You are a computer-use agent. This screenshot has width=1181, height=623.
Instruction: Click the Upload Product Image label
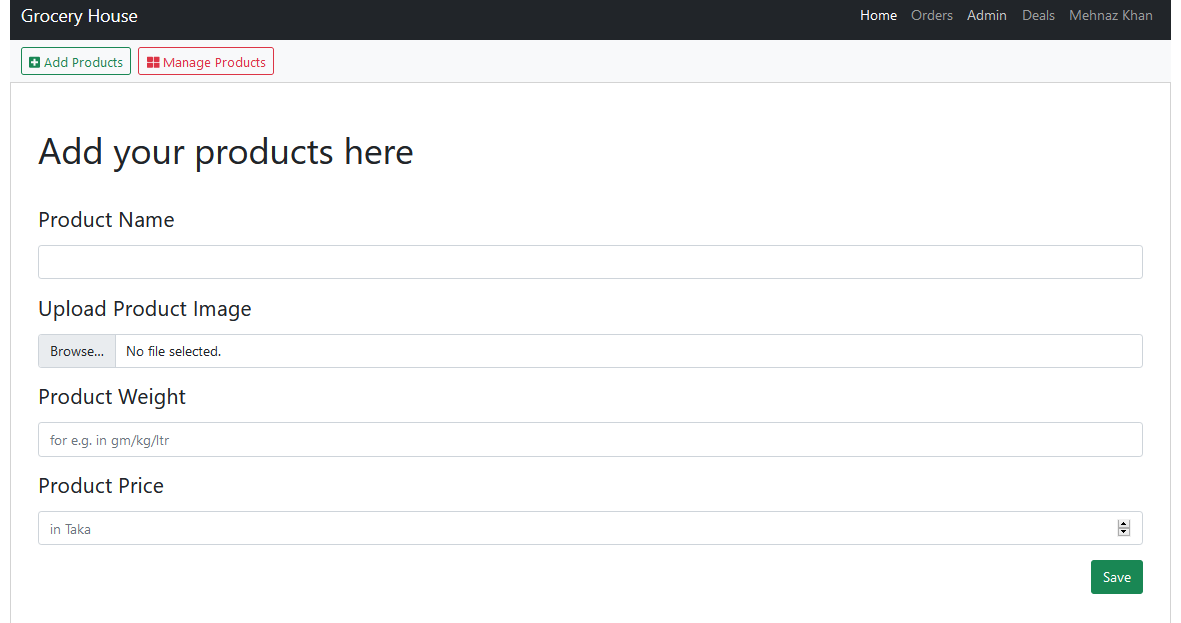pos(145,309)
